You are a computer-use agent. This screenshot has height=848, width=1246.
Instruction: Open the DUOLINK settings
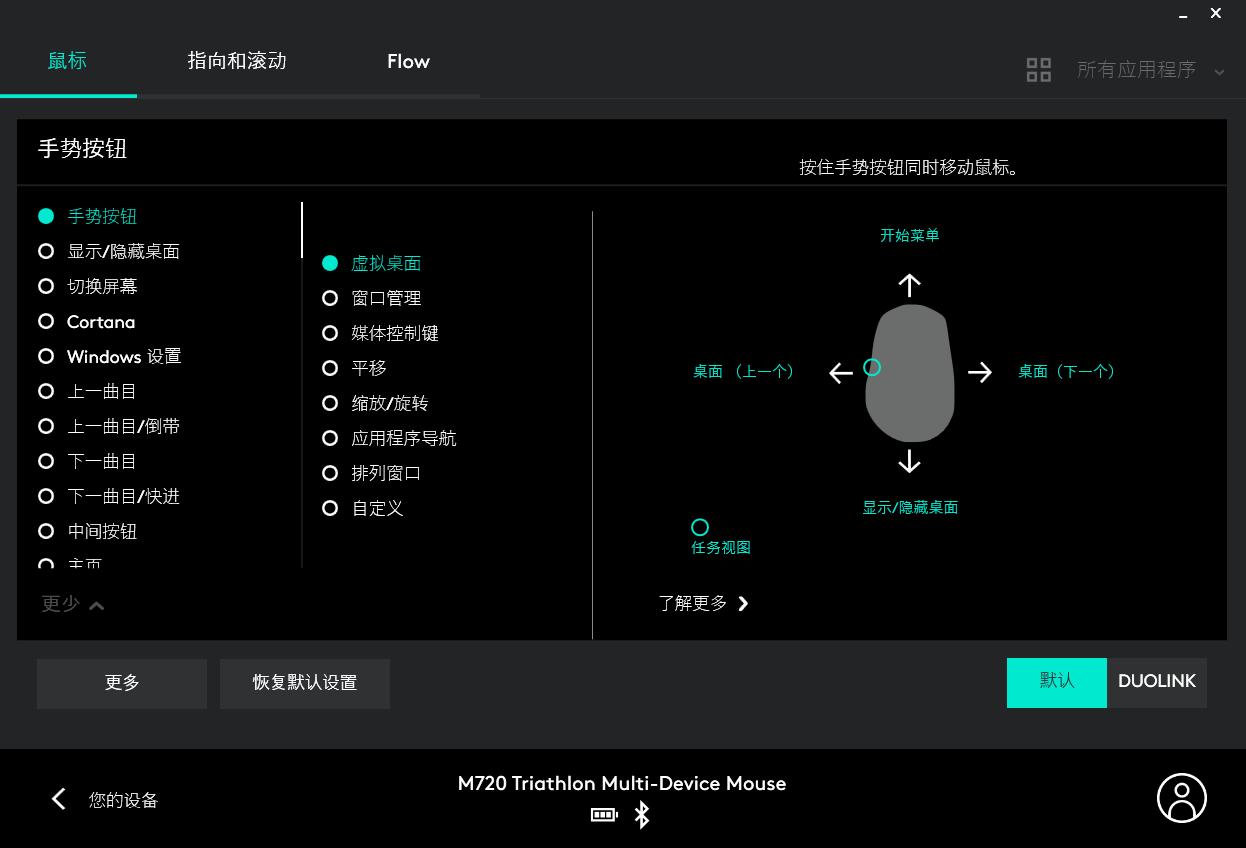click(1156, 682)
